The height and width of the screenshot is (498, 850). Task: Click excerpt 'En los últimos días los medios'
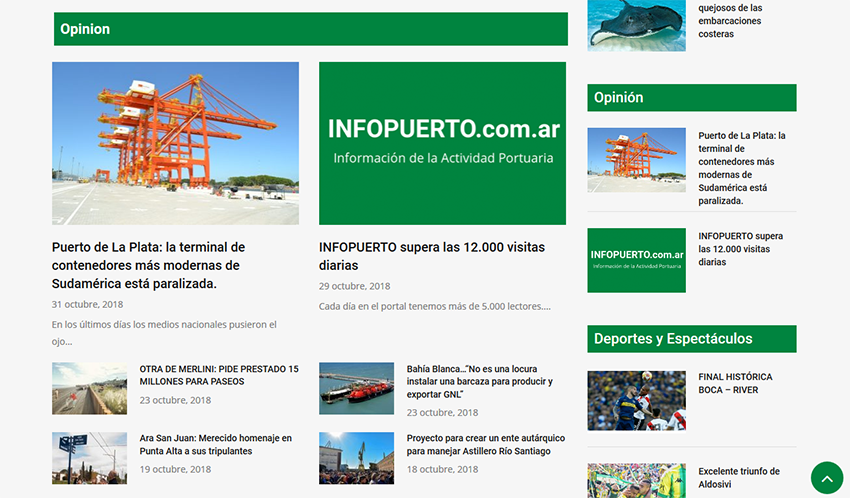click(164, 333)
